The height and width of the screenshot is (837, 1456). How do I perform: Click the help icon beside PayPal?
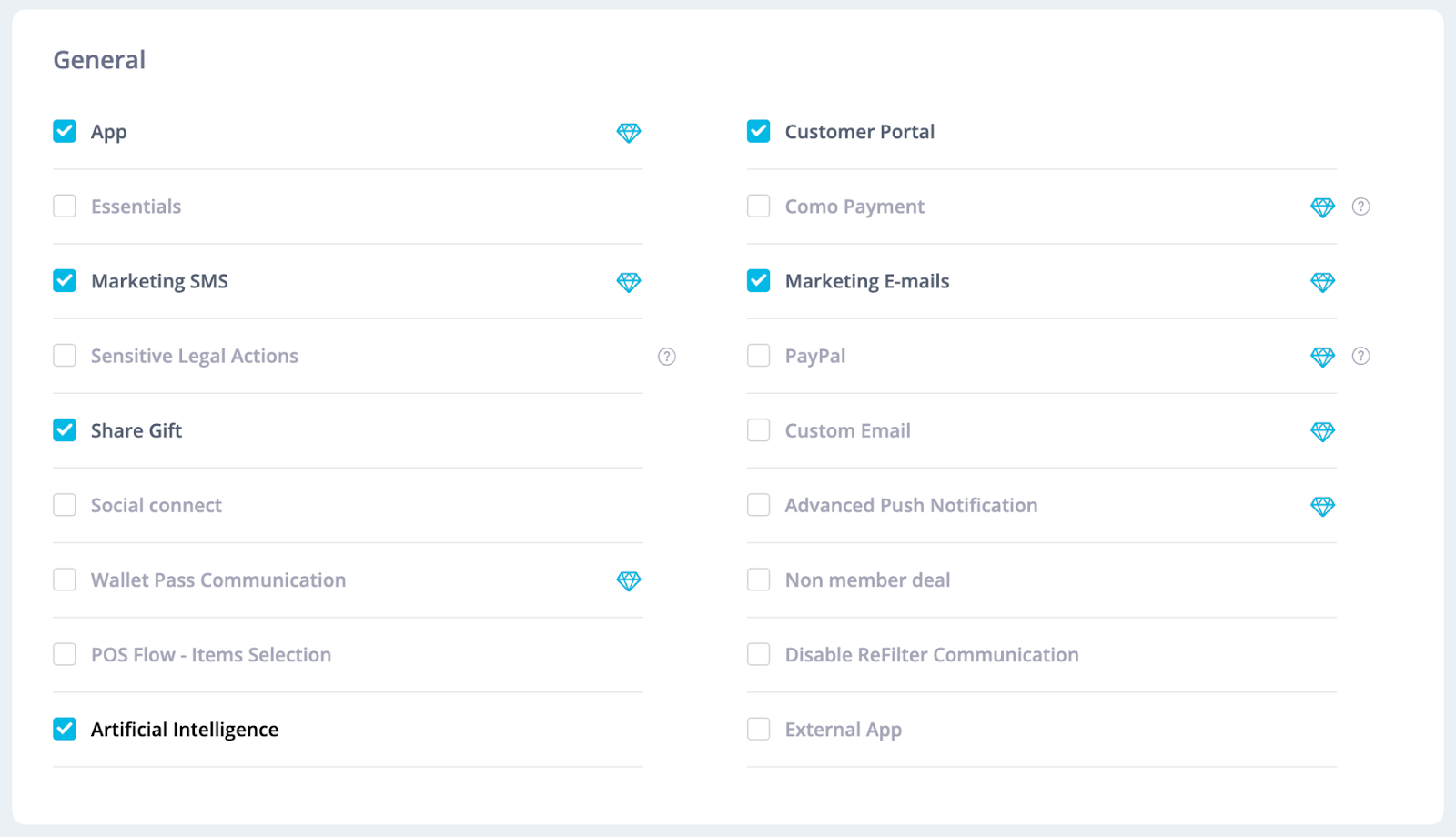click(x=1360, y=356)
